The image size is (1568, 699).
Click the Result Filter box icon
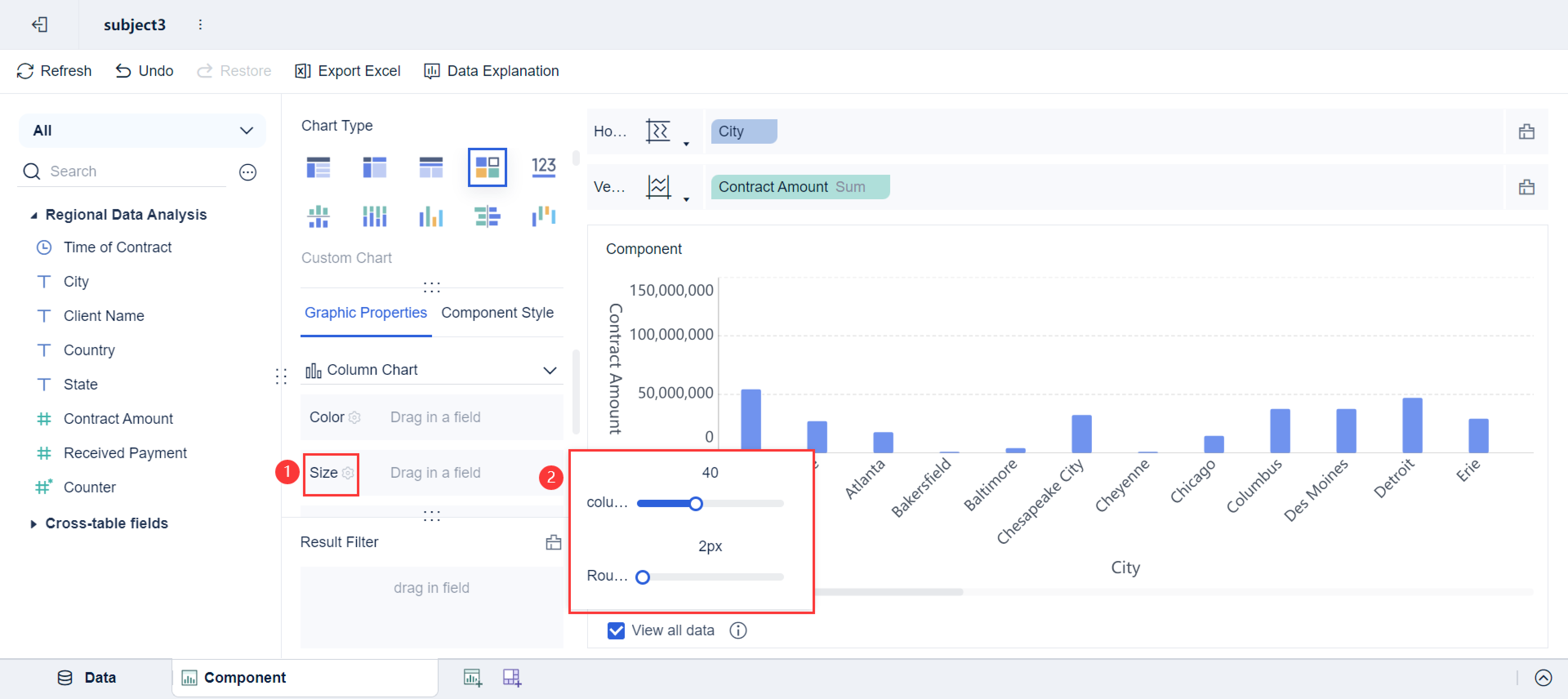point(553,542)
